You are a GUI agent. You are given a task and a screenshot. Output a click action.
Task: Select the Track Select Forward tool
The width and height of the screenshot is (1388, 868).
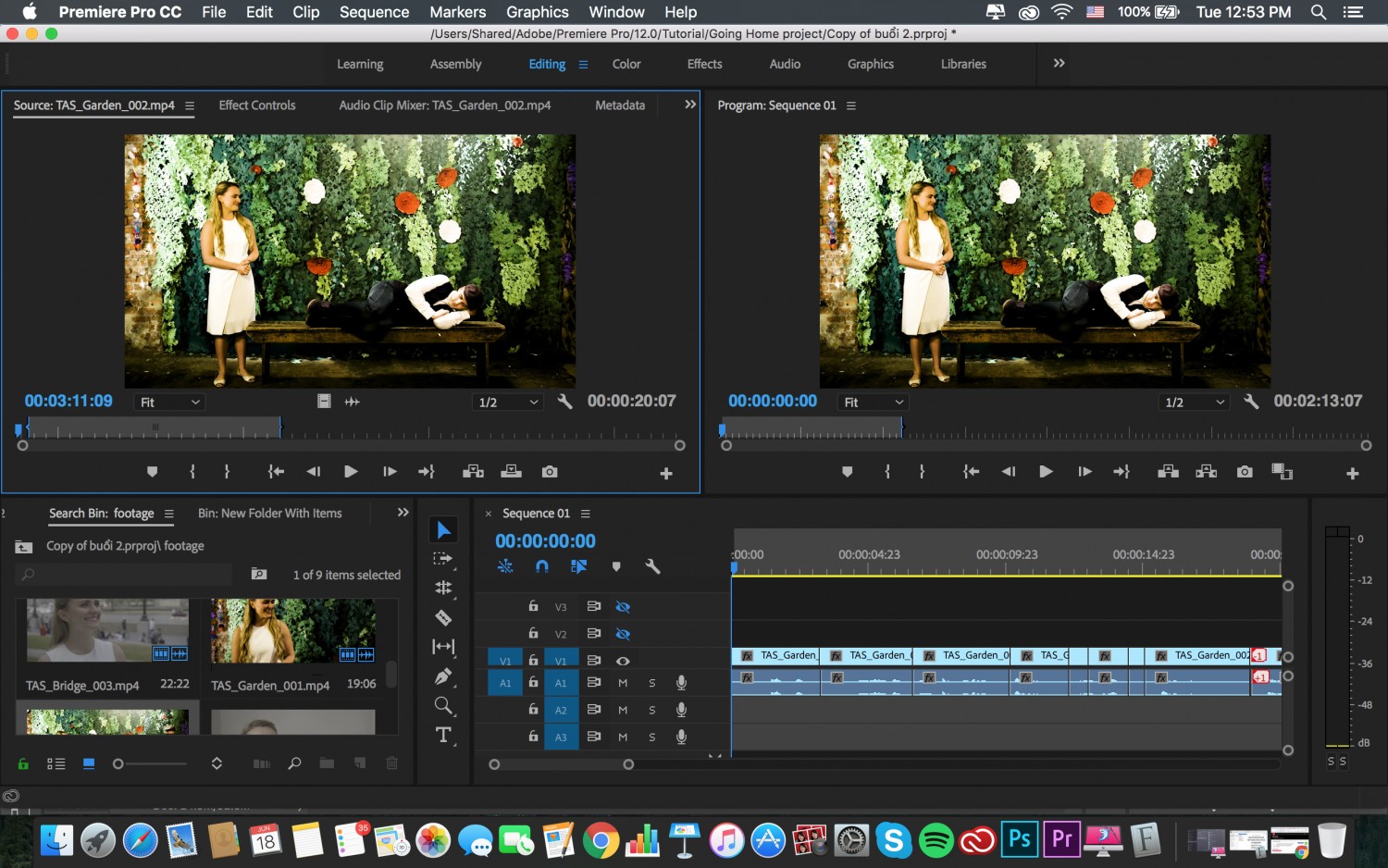[443, 559]
